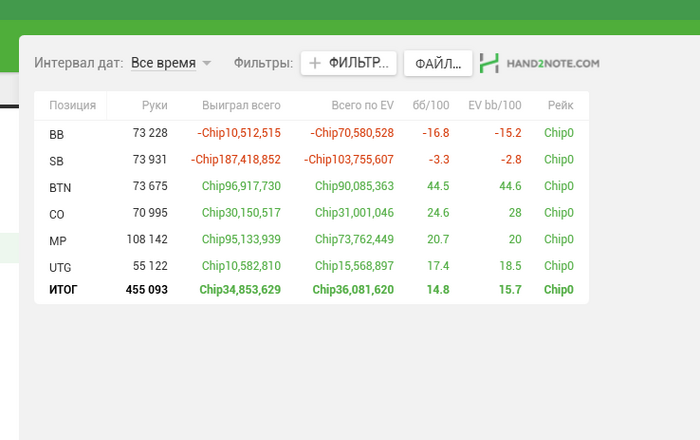Screen dimensions: 700x440
Task: Sort by the бб/100 column header
Action: [x=431, y=105]
